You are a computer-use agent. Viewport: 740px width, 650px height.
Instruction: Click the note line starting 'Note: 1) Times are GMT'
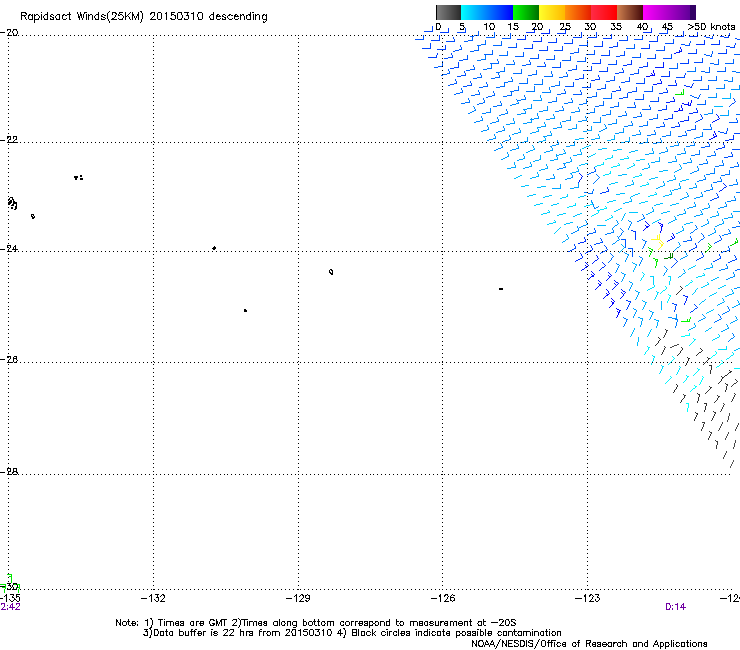coord(316,623)
